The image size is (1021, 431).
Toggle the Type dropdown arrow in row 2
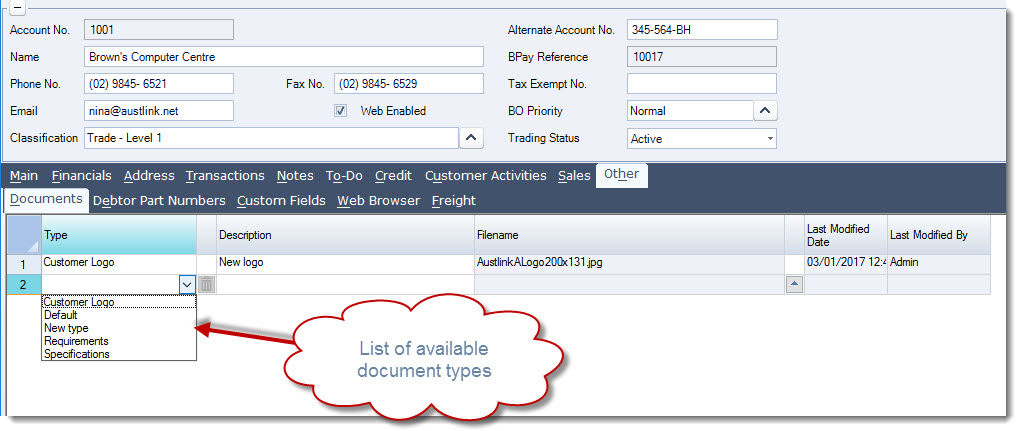186,285
